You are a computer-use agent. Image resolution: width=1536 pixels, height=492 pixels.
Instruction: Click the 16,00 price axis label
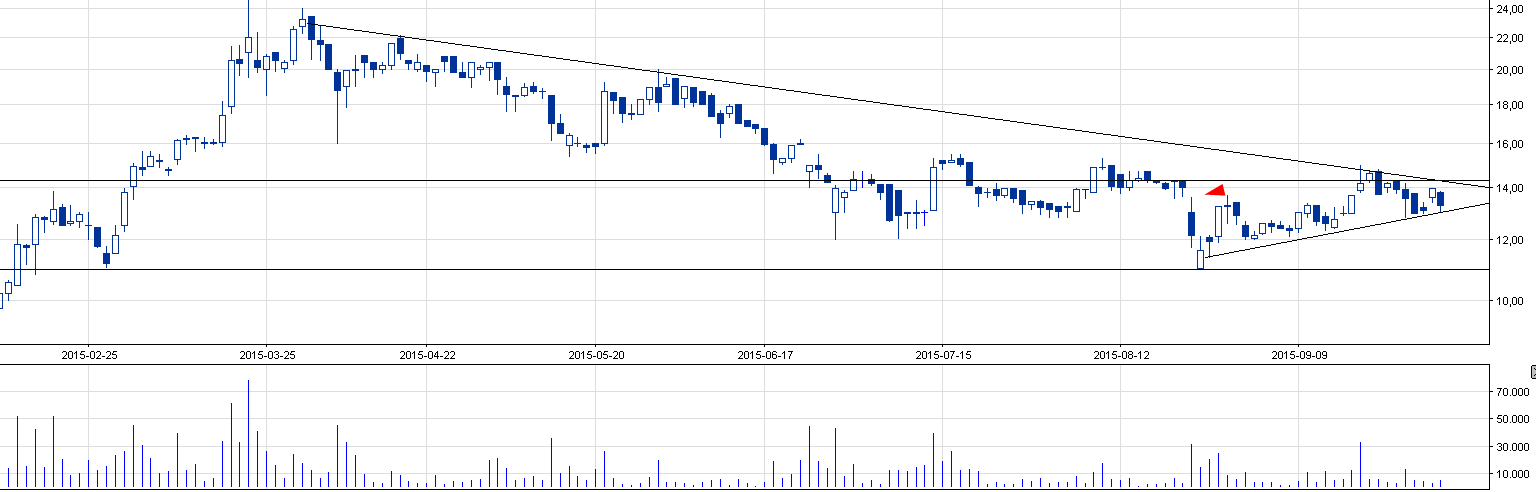tap(1509, 144)
